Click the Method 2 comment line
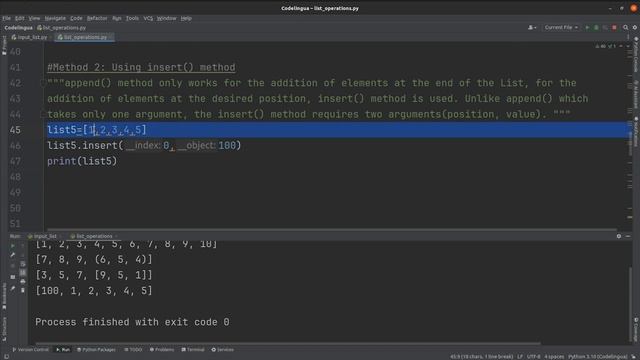Viewport: 640px width, 360px height. point(141,67)
